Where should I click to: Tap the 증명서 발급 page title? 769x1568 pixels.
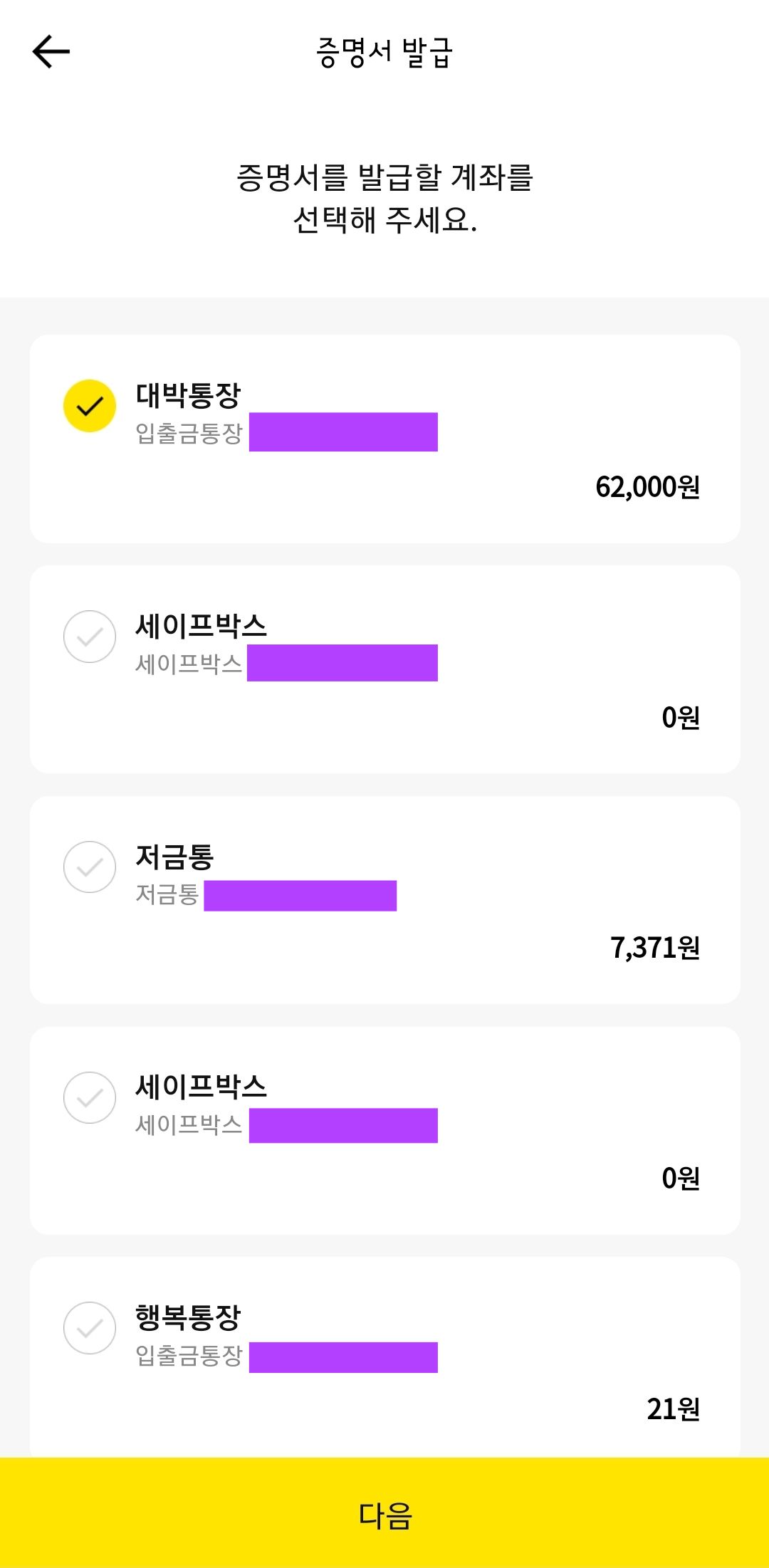384,53
